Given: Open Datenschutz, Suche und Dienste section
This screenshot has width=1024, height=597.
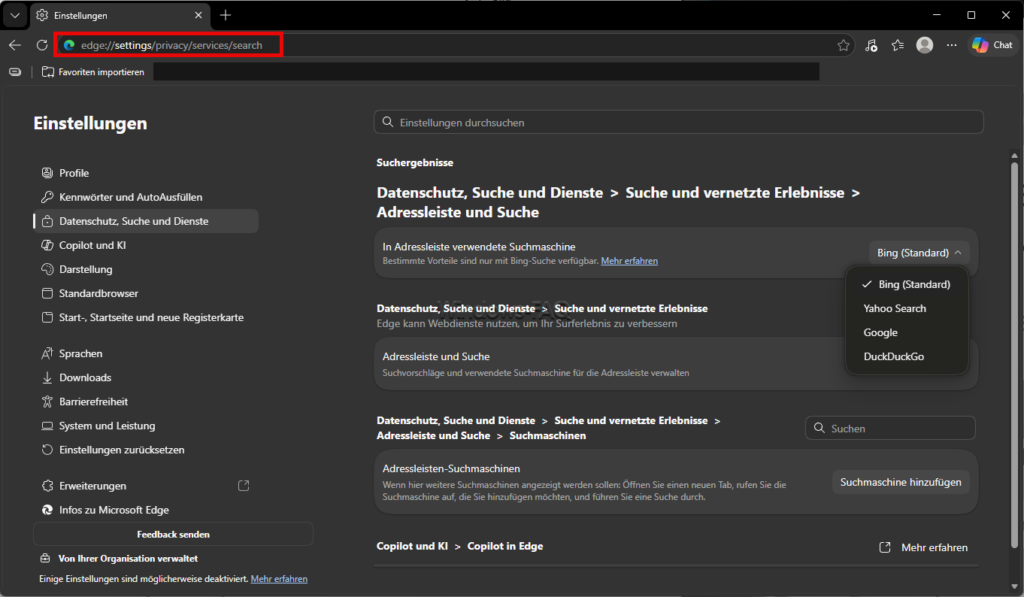Looking at the screenshot, I should click(x=146, y=221).
